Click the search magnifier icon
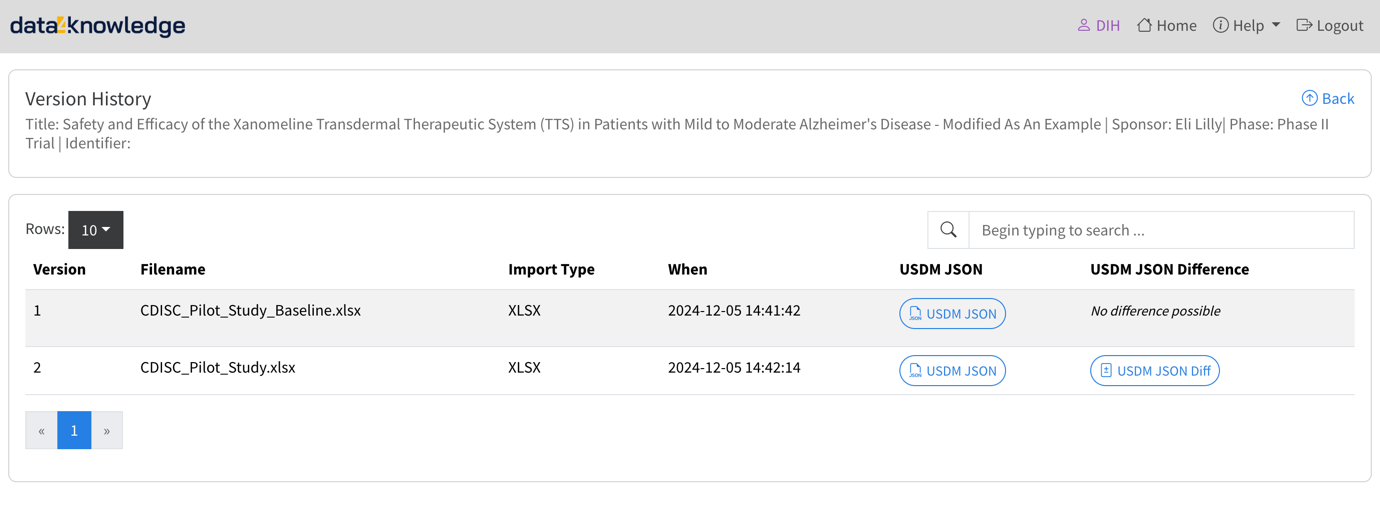Screen dimensions: 1380x520 tap(948, 230)
